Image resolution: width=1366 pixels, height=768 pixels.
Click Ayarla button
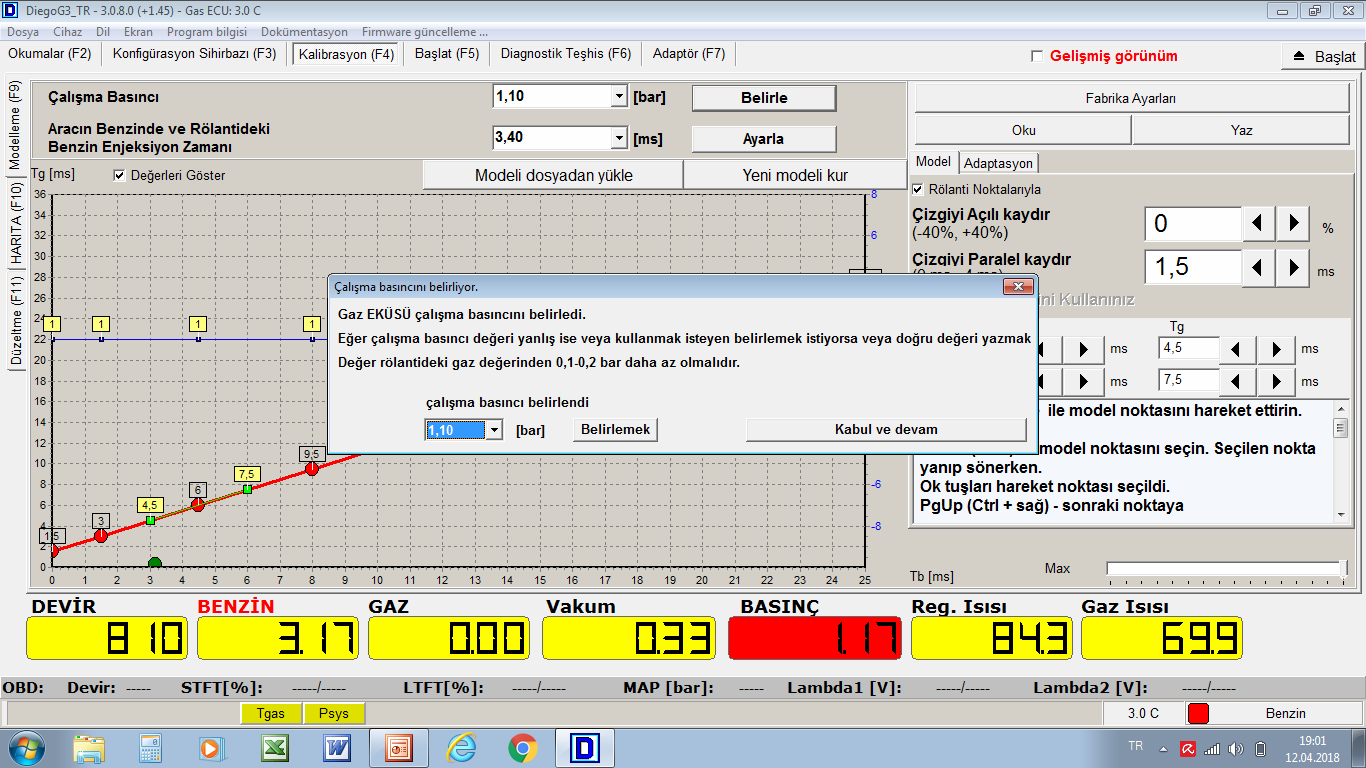pyautogui.click(x=764, y=139)
